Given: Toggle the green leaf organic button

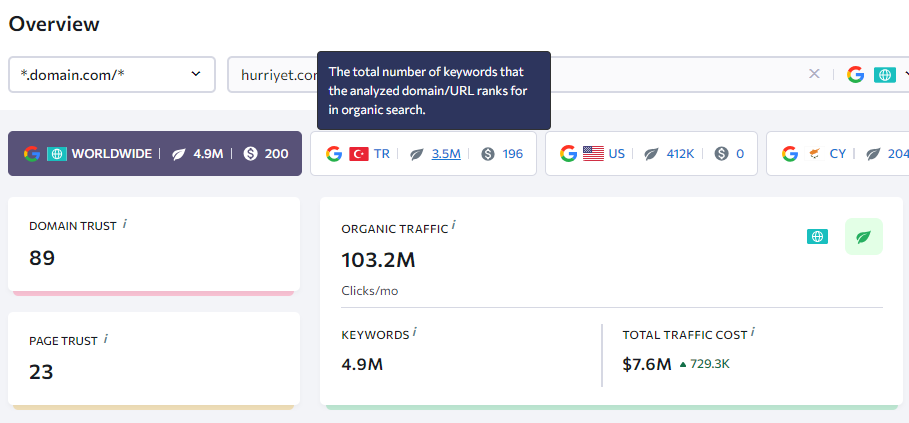Looking at the screenshot, I should [x=864, y=236].
